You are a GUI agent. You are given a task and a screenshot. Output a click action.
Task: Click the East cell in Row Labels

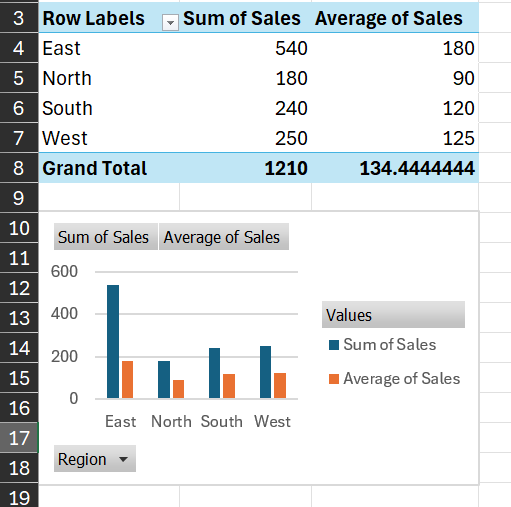click(109, 48)
